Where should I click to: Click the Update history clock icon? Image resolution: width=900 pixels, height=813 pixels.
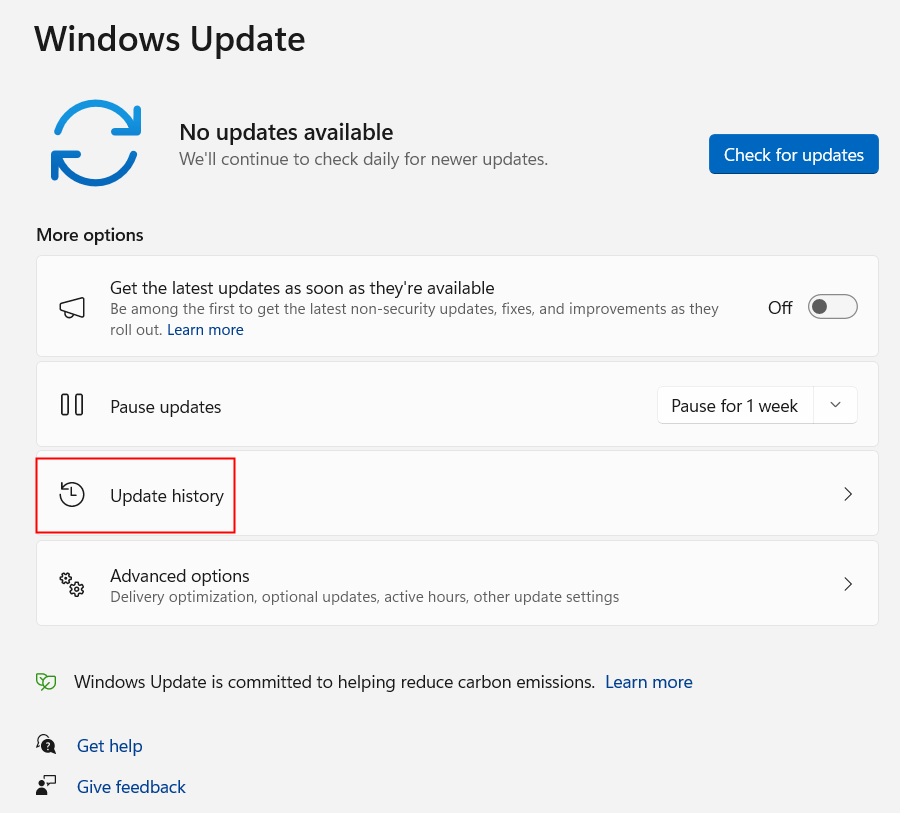pyautogui.click(x=72, y=494)
